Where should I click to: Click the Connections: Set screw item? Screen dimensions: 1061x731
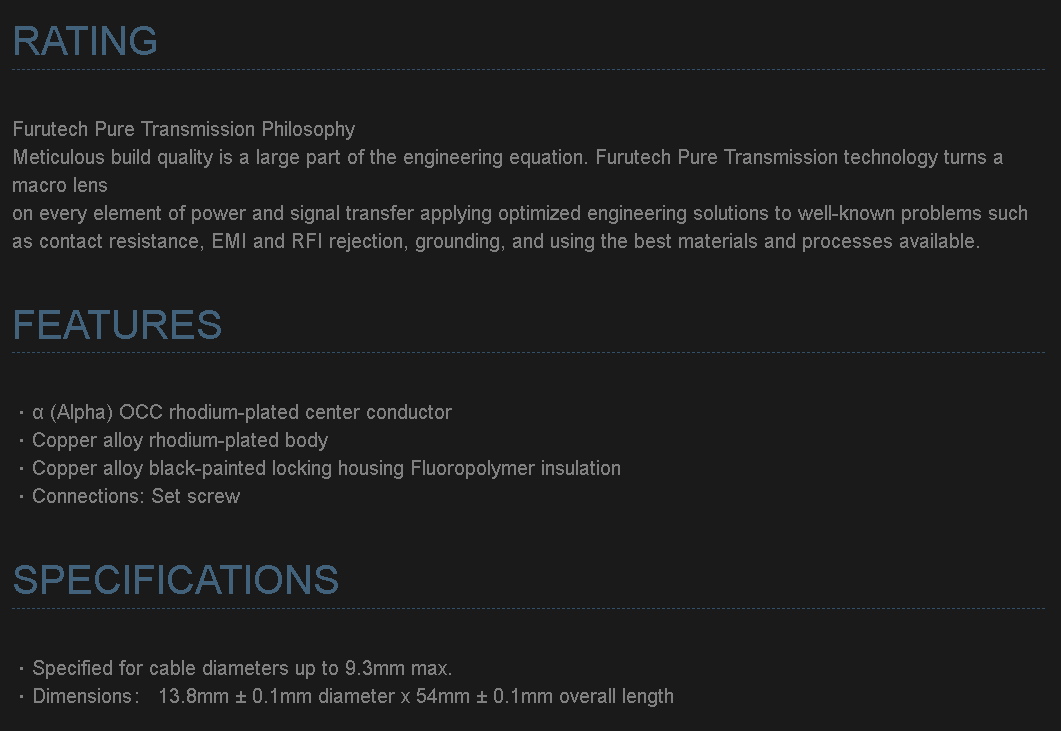click(x=136, y=496)
